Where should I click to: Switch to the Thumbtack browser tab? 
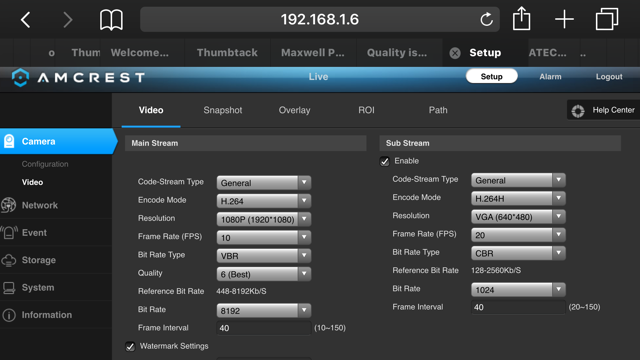coord(227,53)
